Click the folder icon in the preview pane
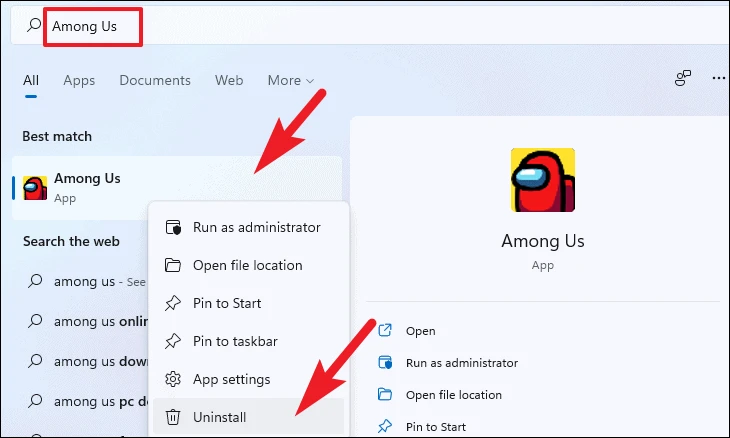This screenshot has width=730, height=438. 385,394
